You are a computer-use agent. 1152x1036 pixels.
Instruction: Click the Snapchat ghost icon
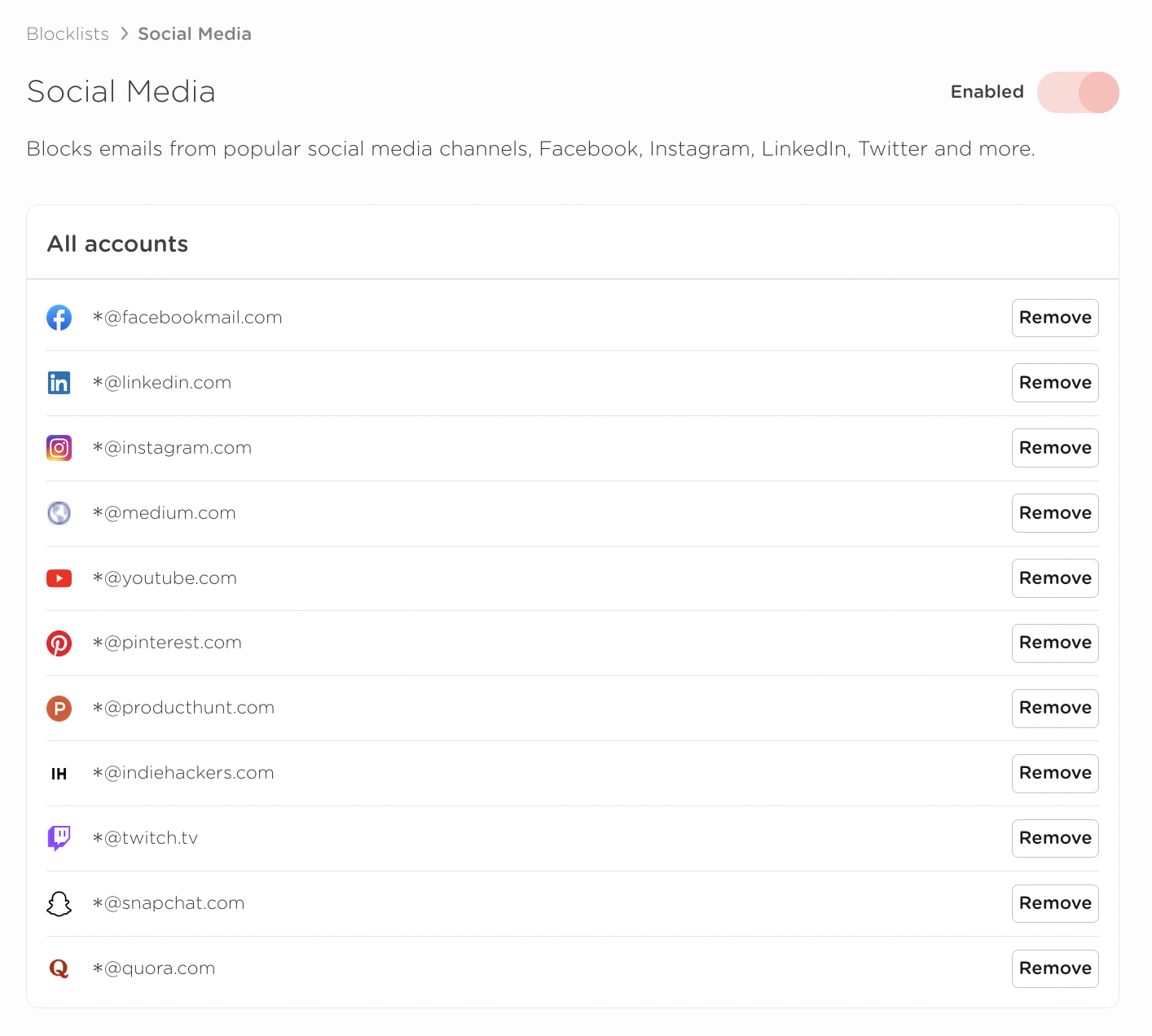tap(59, 903)
